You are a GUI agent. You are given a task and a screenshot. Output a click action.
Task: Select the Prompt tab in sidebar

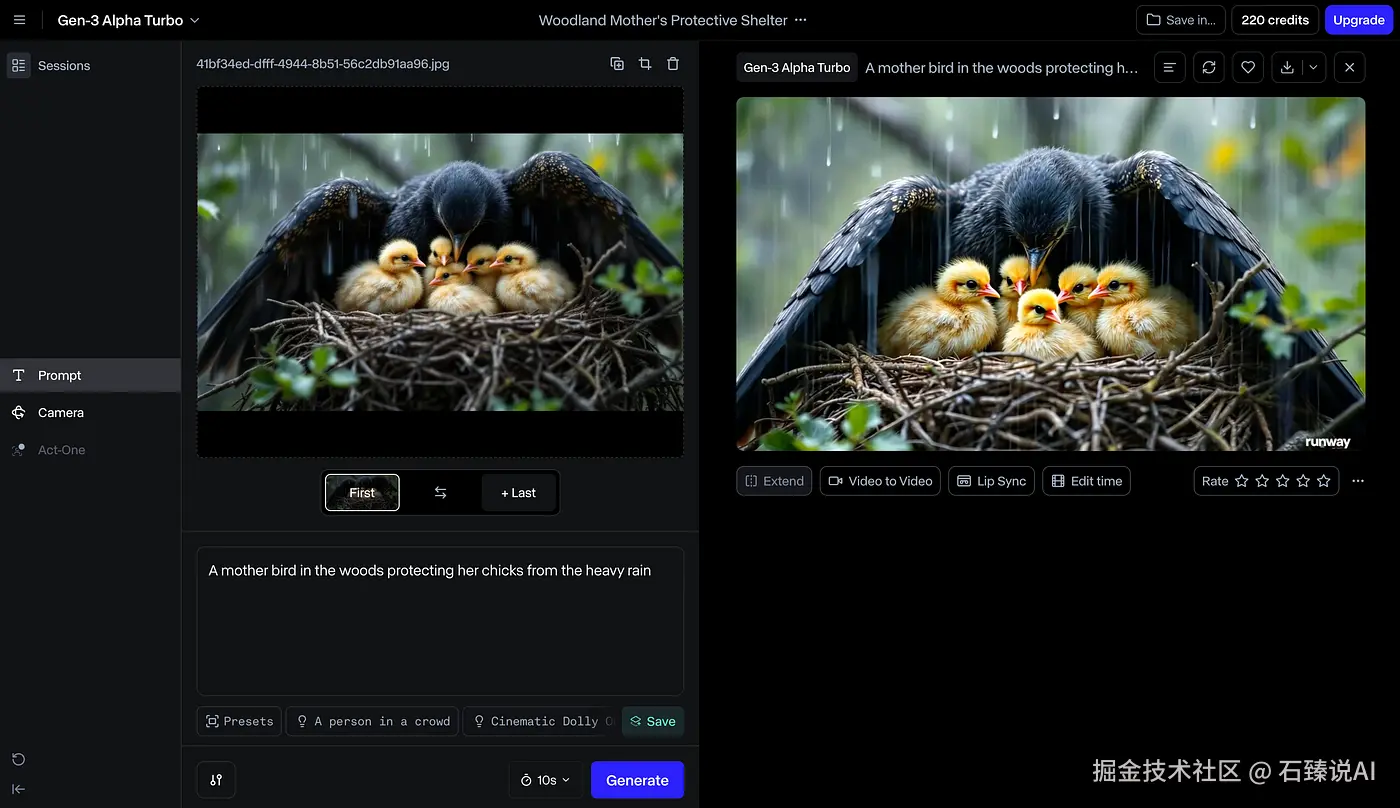(x=90, y=375)
